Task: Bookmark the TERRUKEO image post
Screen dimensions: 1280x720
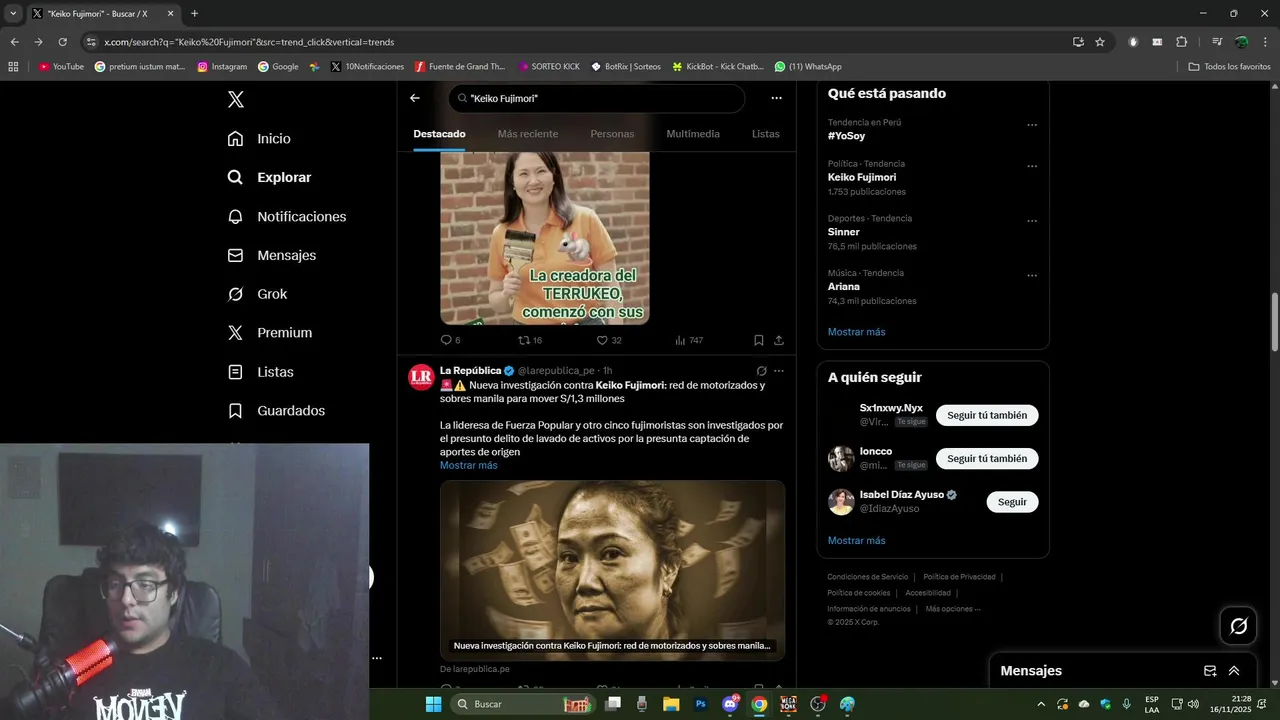Action: coord(759,340)
